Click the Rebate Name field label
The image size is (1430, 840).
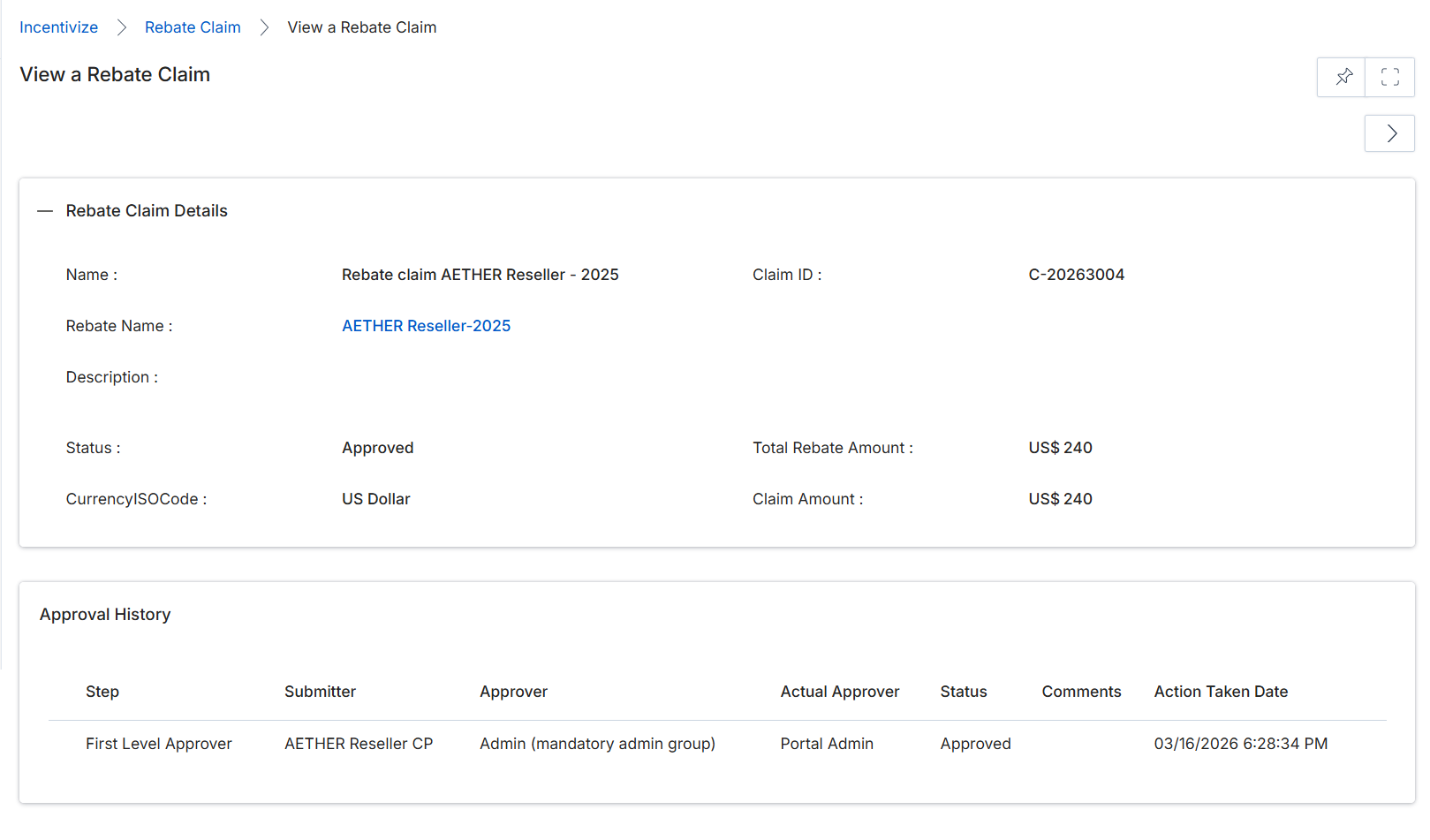119,326
